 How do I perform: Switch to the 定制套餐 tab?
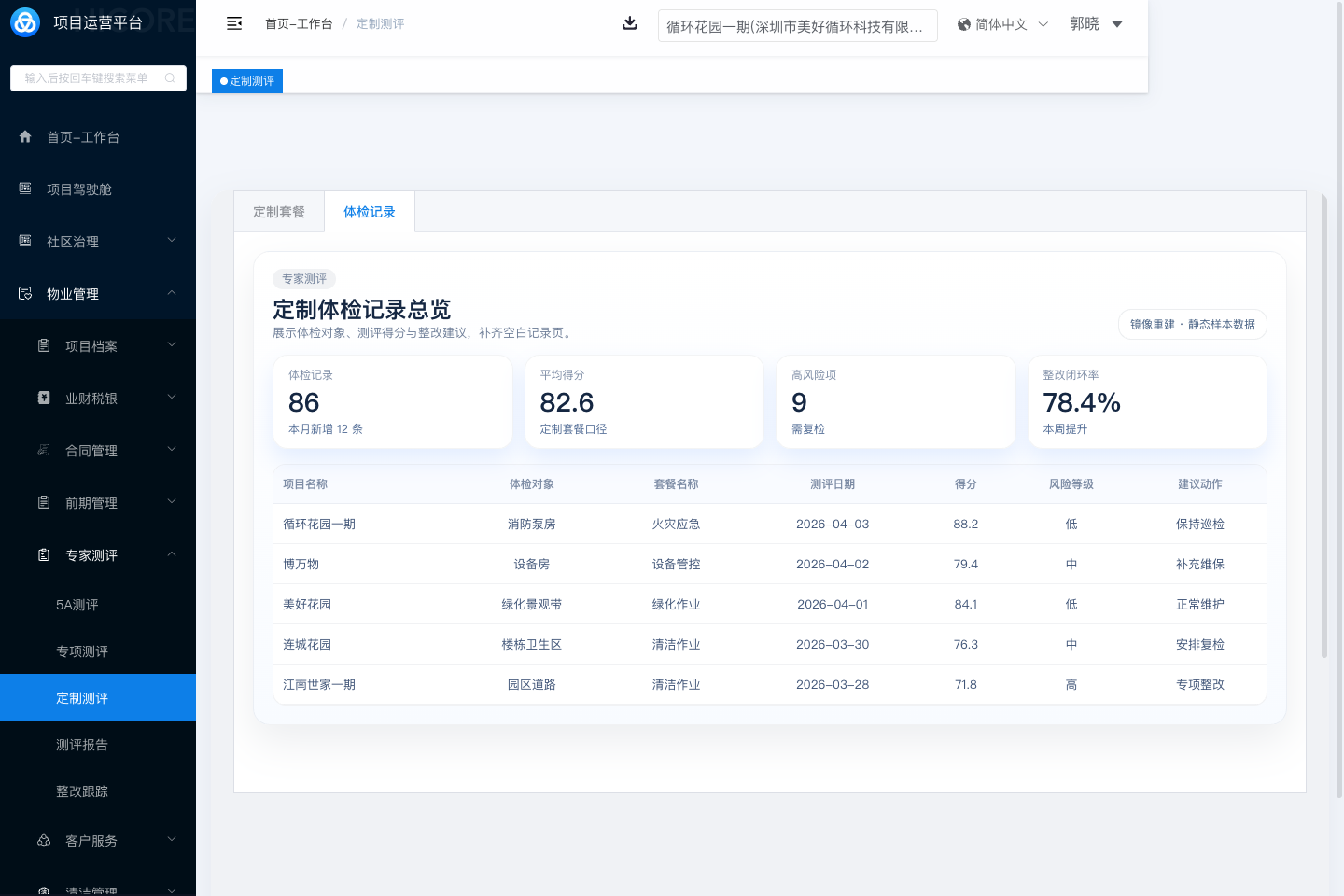click(x=279, y=212)
